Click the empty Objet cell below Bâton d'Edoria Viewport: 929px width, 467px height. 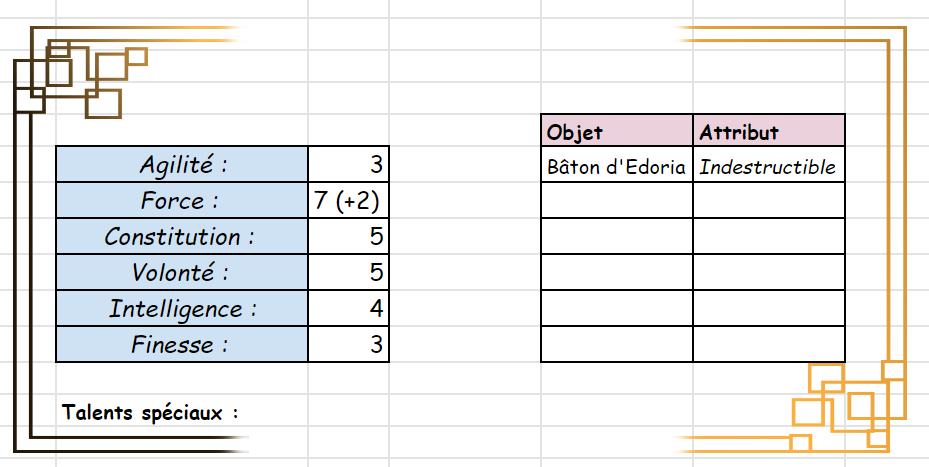tap(616, 200)
